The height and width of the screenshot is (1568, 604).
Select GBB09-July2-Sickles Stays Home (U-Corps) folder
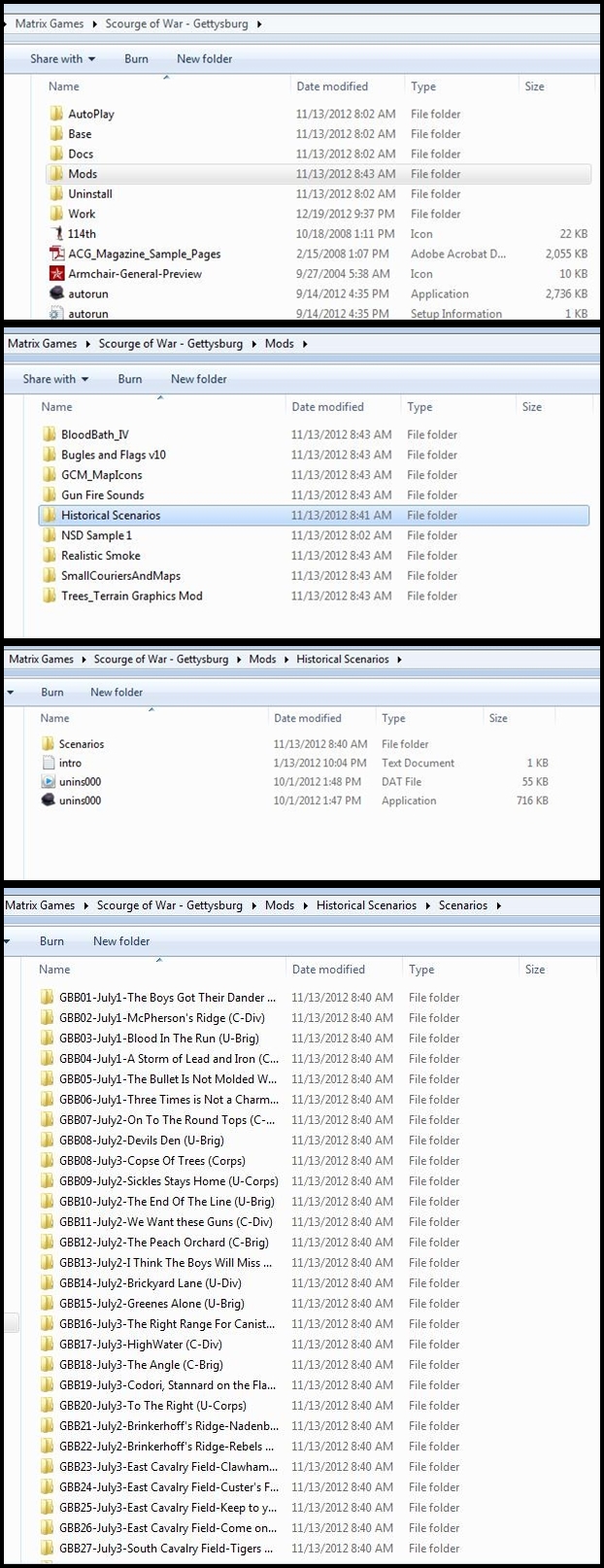[x=168, y=1180]
